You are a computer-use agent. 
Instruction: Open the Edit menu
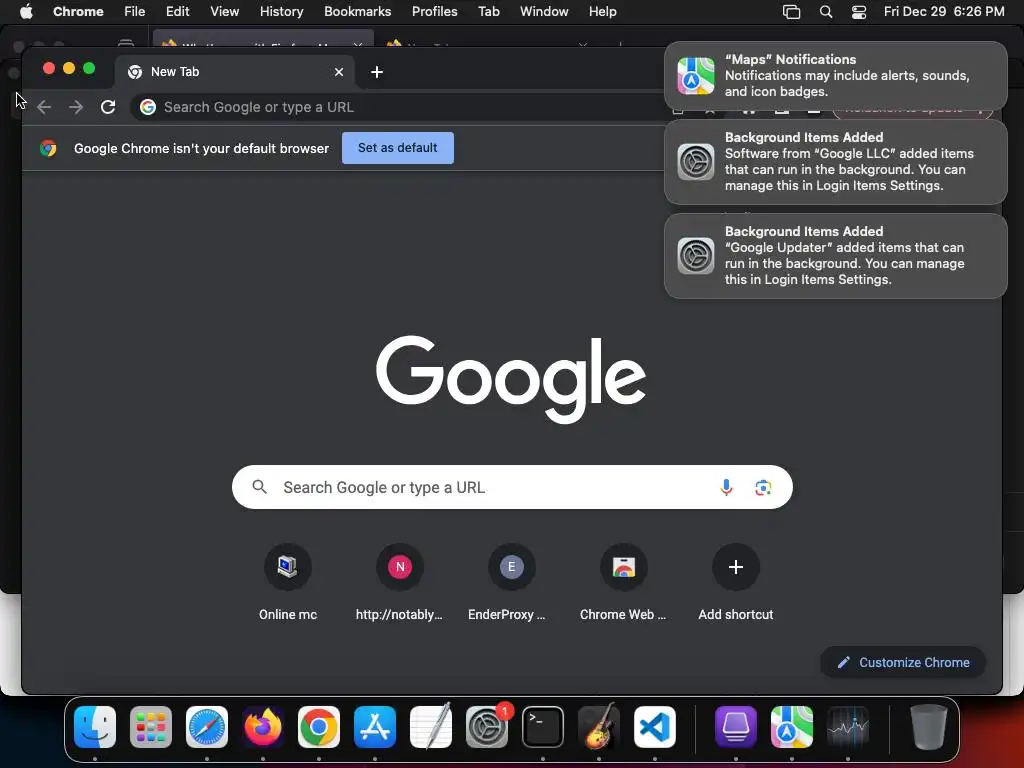tap(177, 12)
